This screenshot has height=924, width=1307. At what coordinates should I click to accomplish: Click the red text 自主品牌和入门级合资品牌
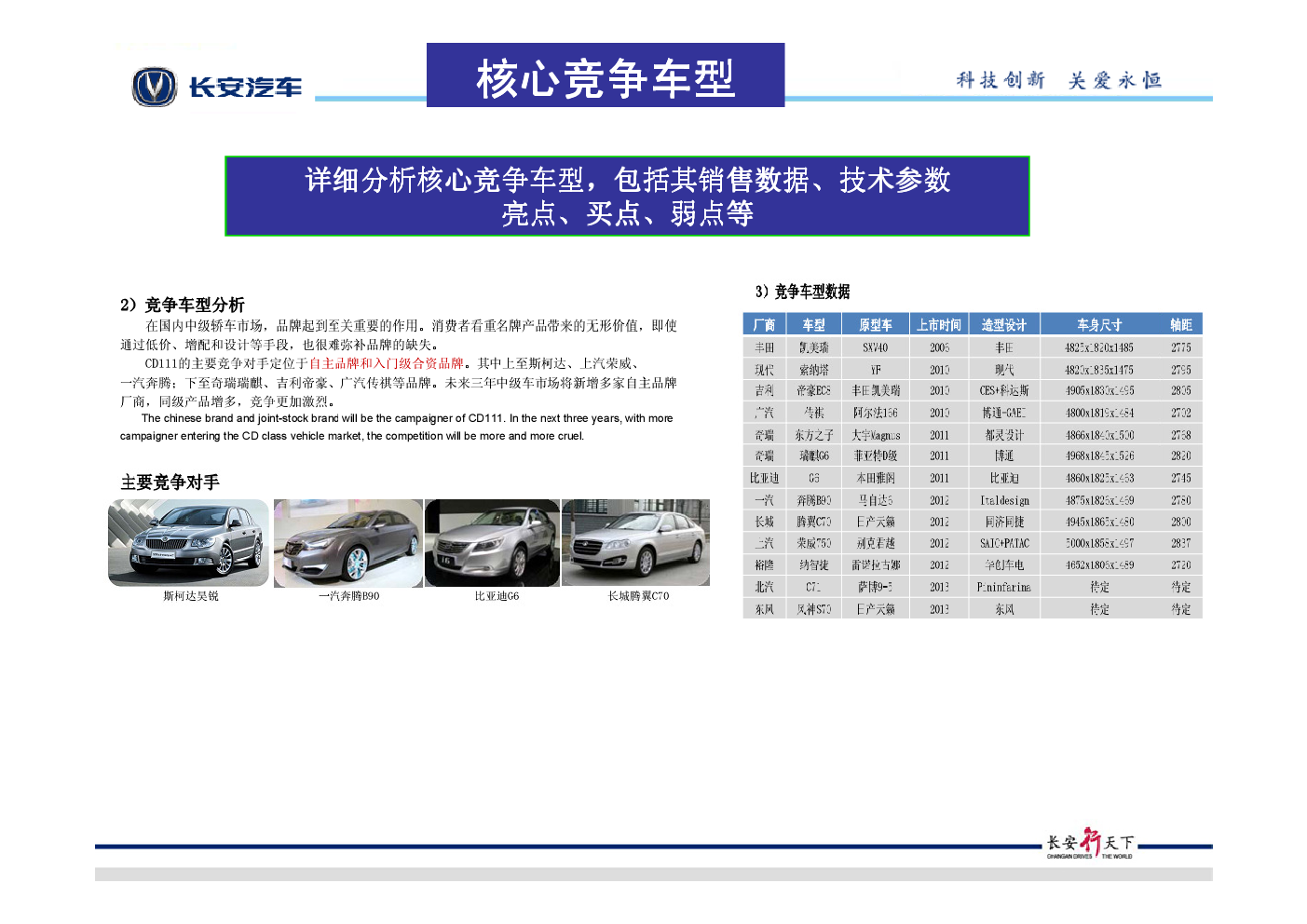pos(387,363)
